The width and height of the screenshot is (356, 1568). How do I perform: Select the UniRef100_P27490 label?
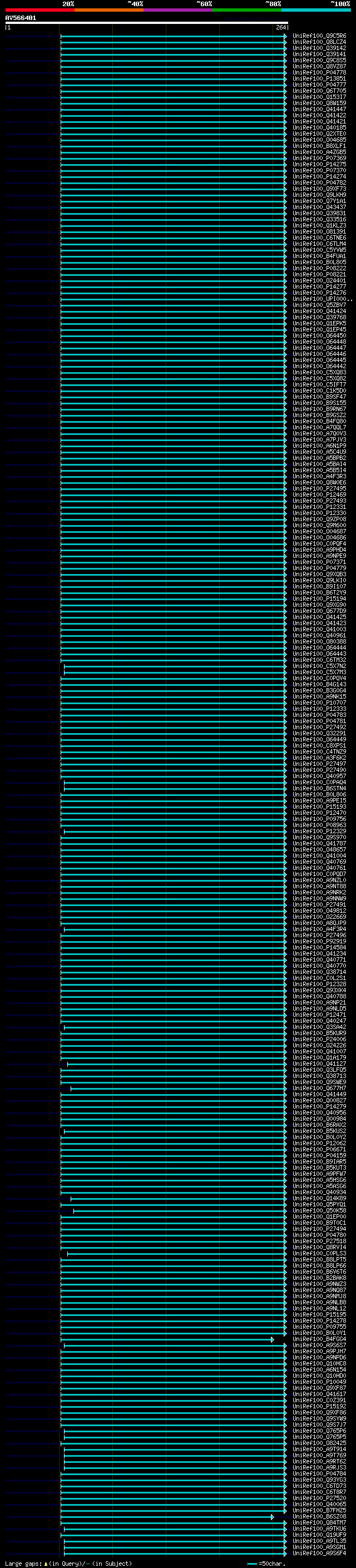pyautogui.click(x=319, y=770)
